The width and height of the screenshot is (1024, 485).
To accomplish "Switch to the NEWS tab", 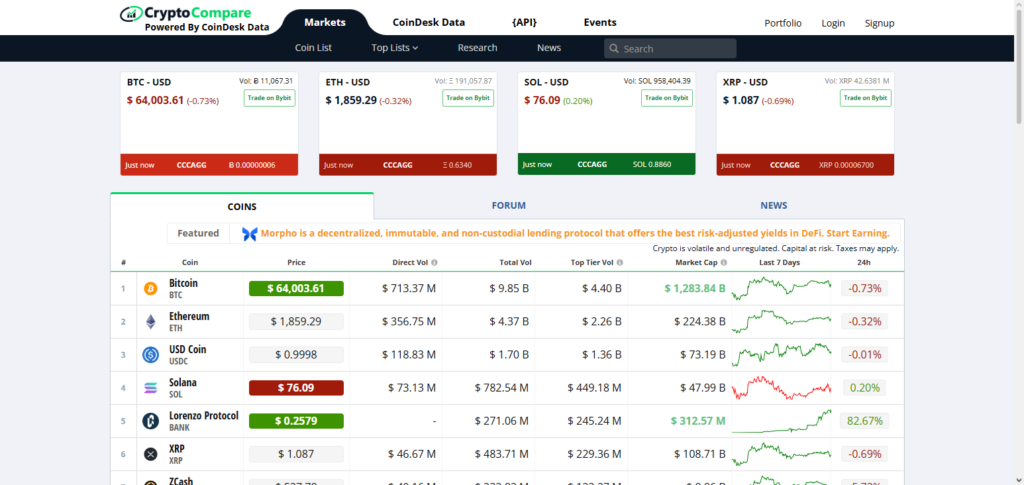I will [773, 206].
